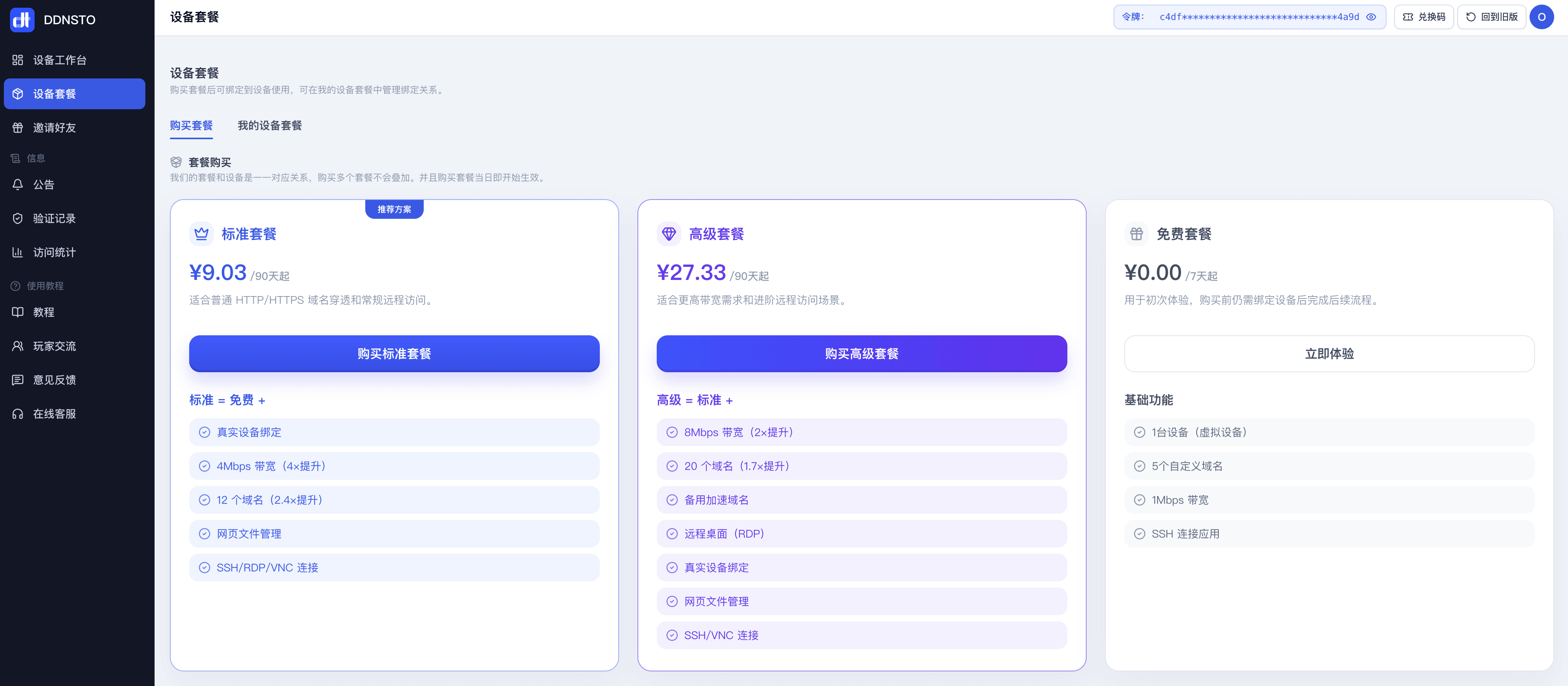This screenshot has width=1568, height=686.
Task: Click the shield icon for 验证记录
Action: [x=18, y=218]
